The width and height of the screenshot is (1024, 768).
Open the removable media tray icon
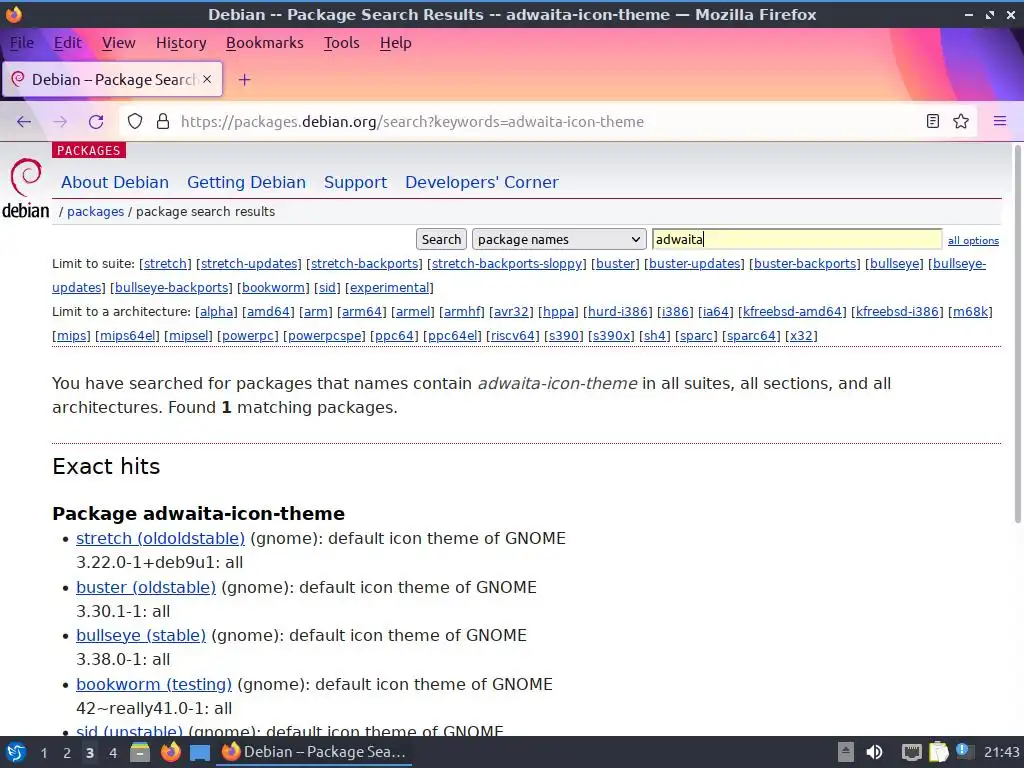tap(845, 752)
